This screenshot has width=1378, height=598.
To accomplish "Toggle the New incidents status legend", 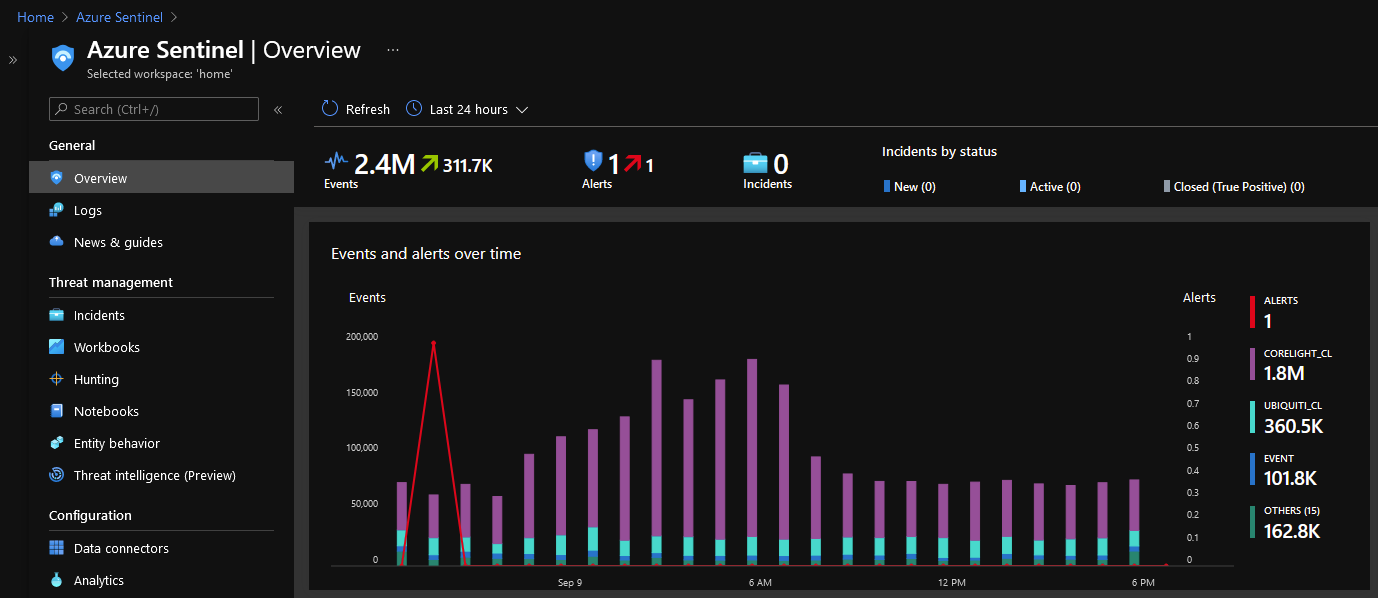I will click(x=907, y=186).
